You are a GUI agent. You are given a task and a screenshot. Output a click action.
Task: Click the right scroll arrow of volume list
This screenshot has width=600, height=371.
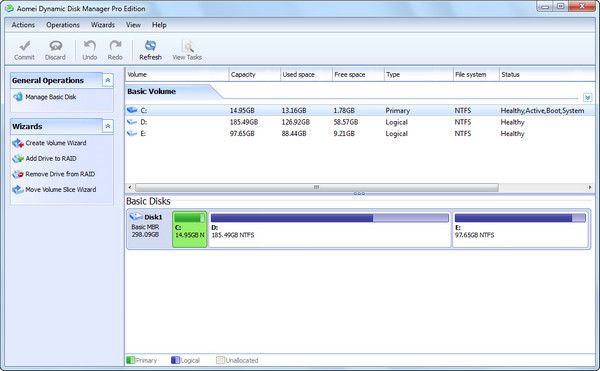590,187
